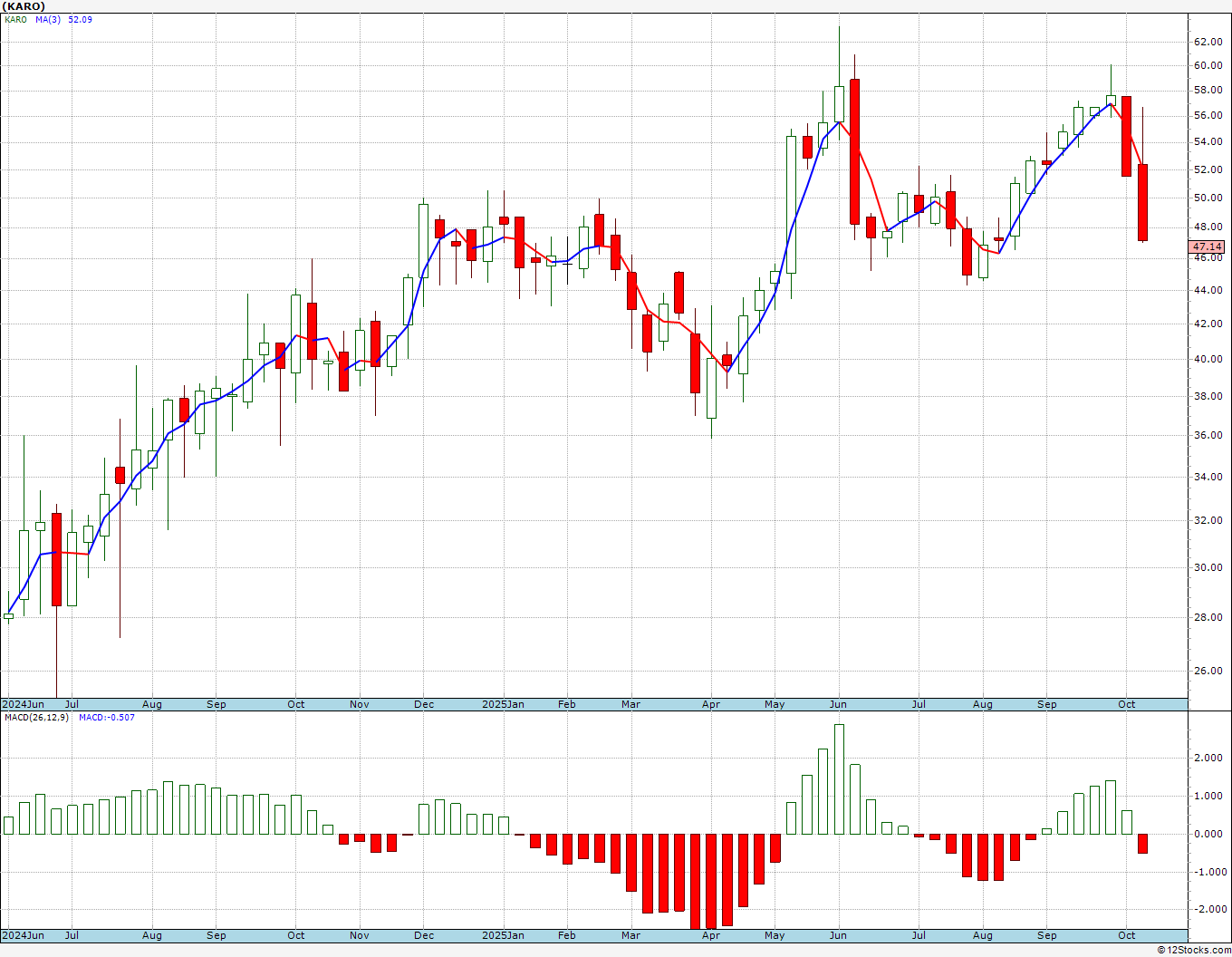The image size is (1232, 957).
Task: Select the 48.00 price axis label
Action: [x=1208, y=227]
